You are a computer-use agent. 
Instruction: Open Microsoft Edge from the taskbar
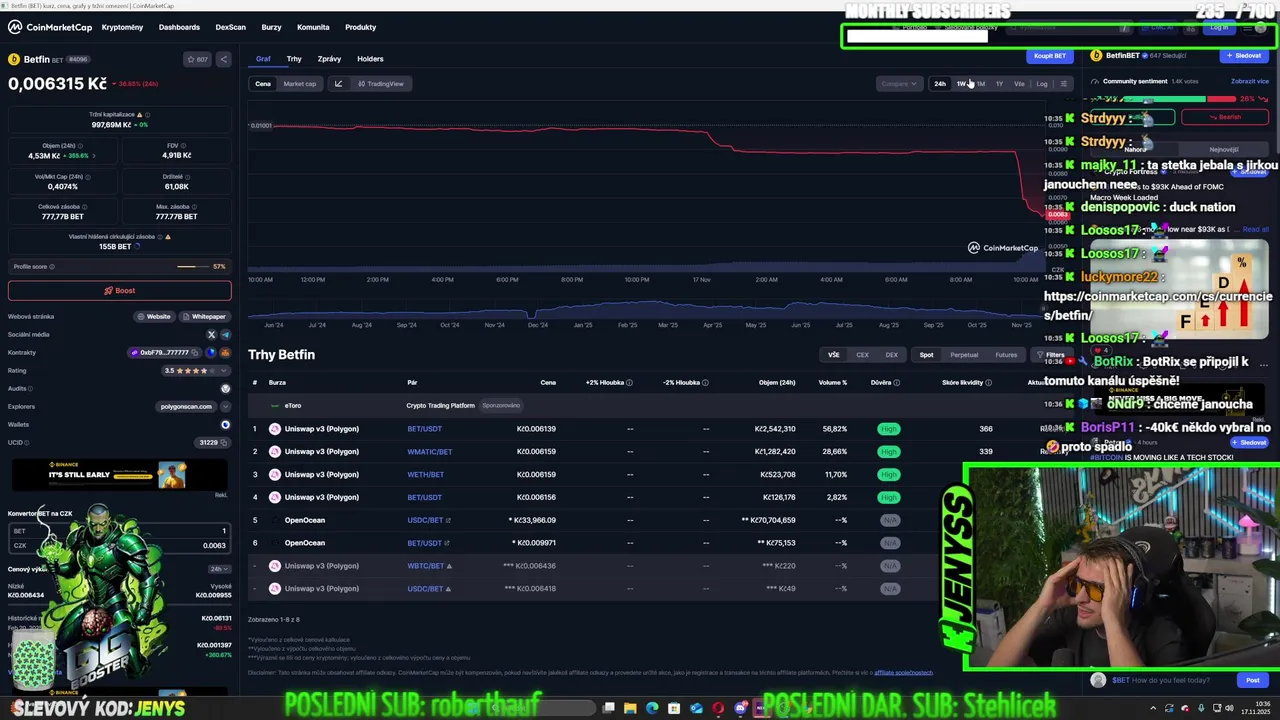(x=652, y=708)
